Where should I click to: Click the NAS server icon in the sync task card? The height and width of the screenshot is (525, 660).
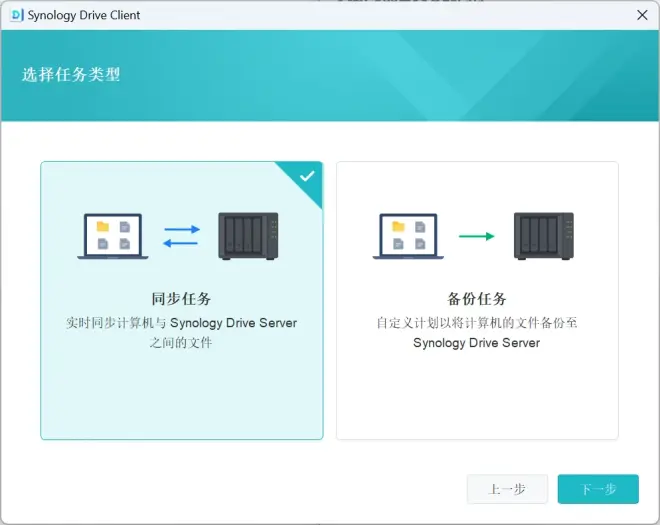(248, 236)
